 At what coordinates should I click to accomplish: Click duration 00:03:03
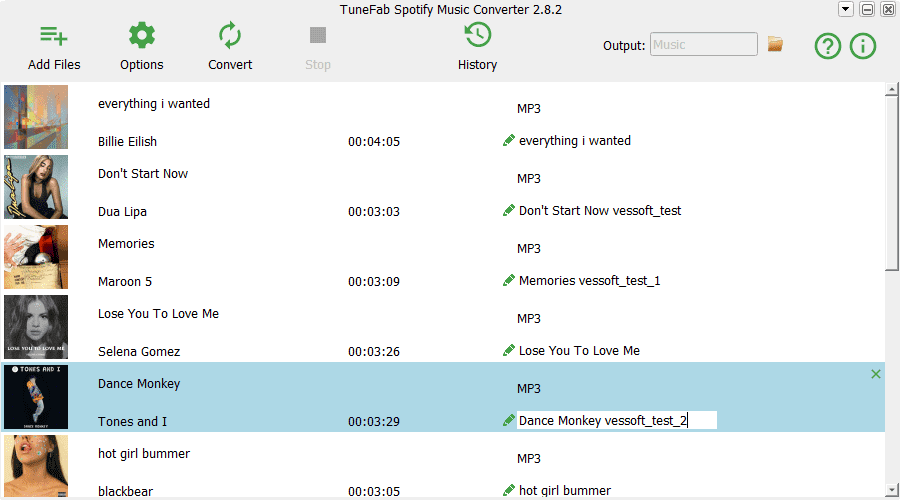point(374,212)
